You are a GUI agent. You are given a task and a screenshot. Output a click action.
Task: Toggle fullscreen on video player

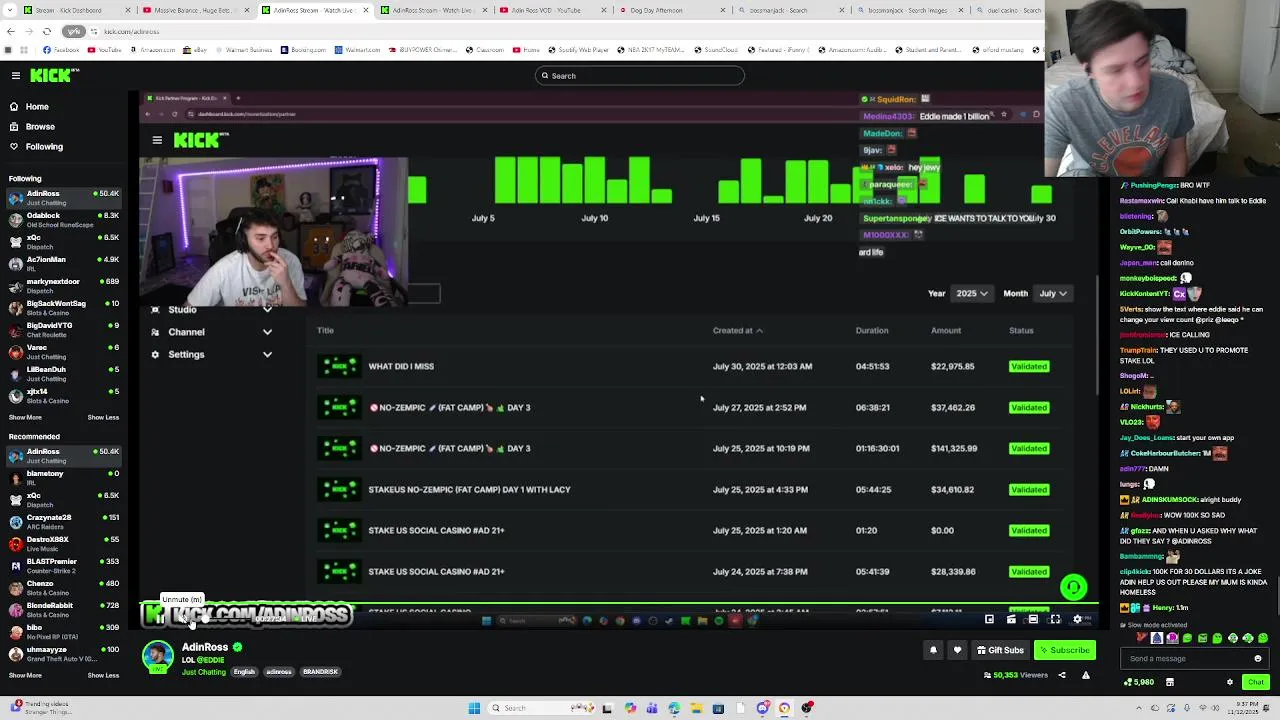(1055, 619)
